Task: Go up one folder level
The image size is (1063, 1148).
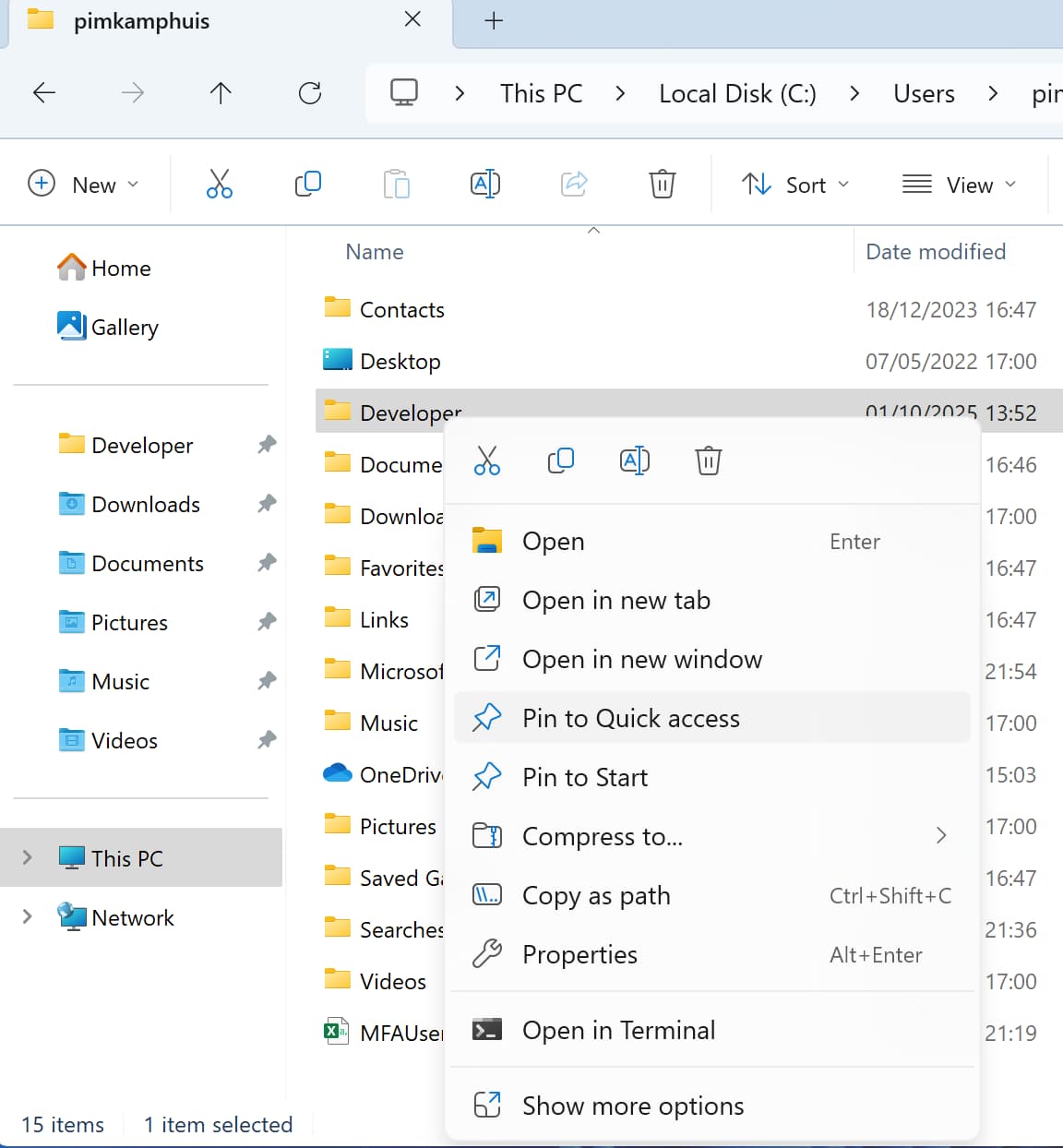Action: [221, 93]
